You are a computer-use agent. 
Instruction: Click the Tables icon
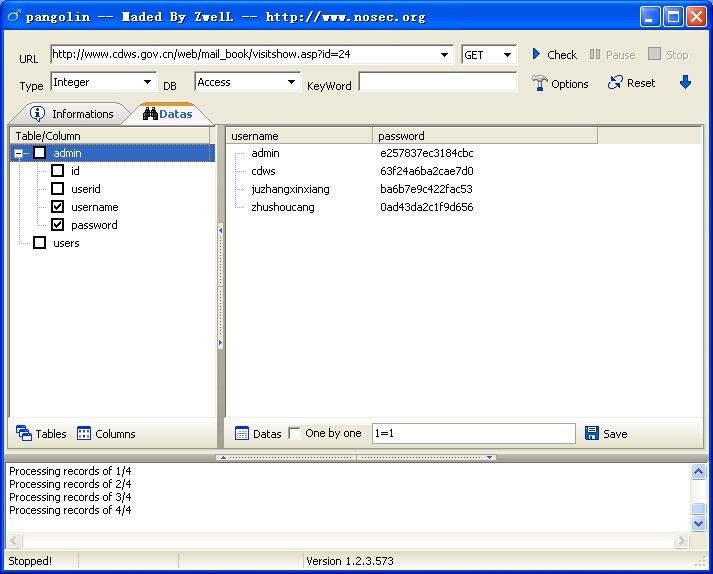click(24, 433)
